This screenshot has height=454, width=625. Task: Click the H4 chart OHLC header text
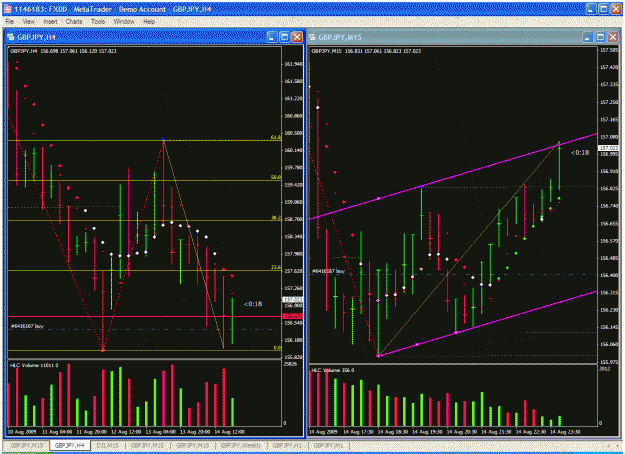coord(63,51)
